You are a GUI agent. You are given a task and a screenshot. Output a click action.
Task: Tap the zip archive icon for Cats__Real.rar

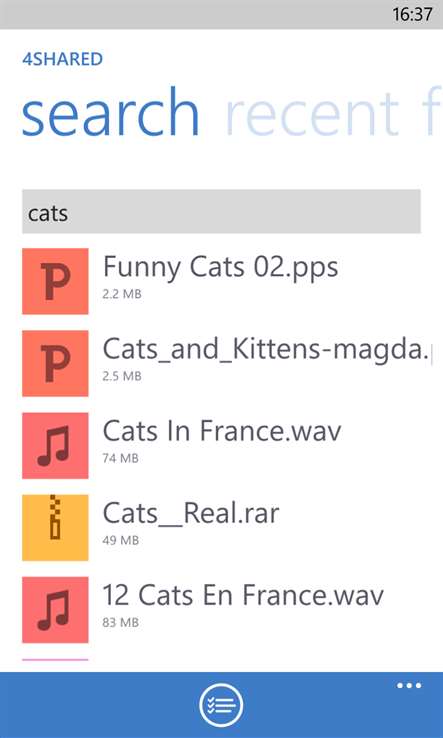click(55, 528)
